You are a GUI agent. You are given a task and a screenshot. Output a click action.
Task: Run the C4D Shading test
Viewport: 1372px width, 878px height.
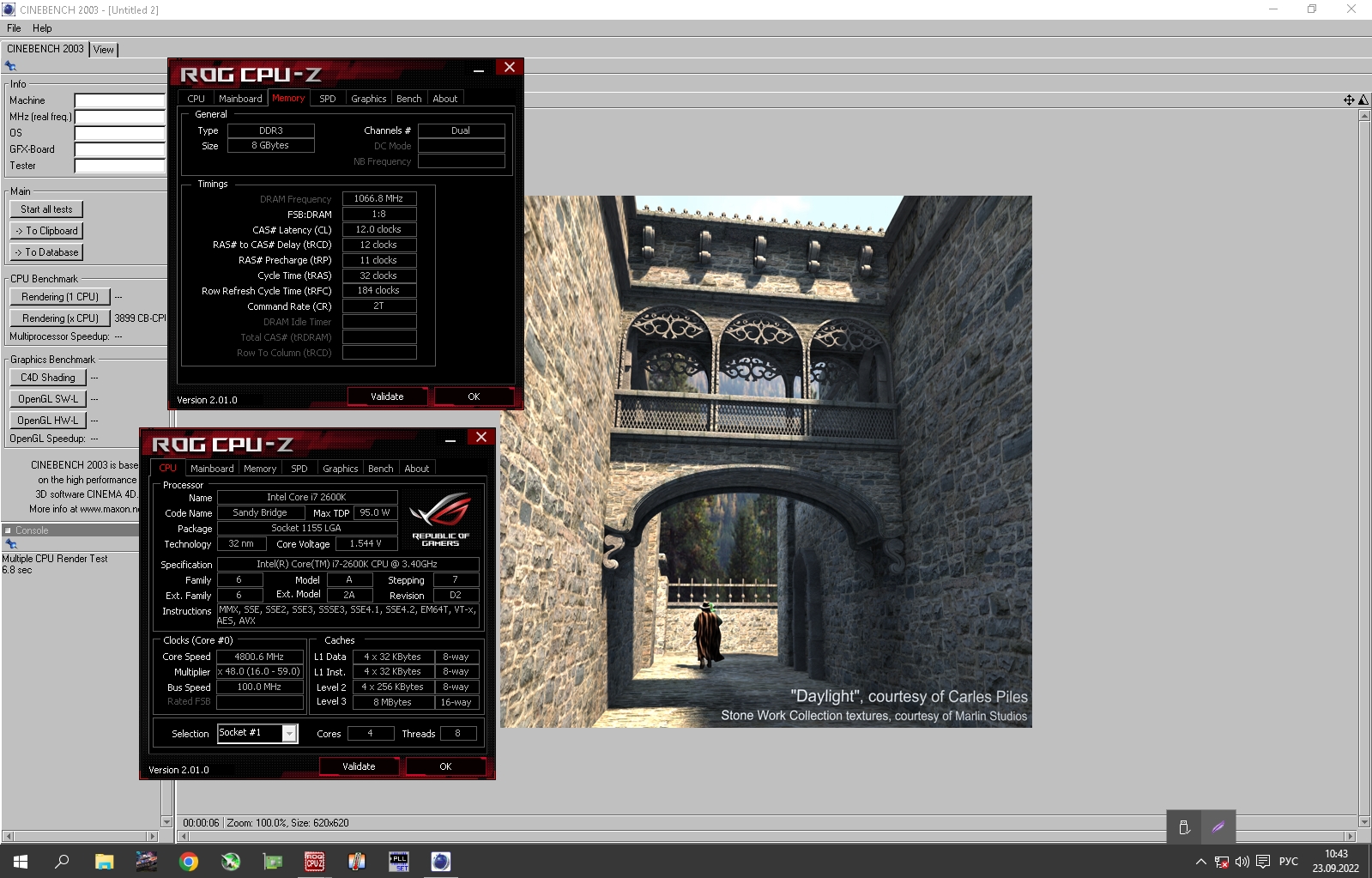48,378
